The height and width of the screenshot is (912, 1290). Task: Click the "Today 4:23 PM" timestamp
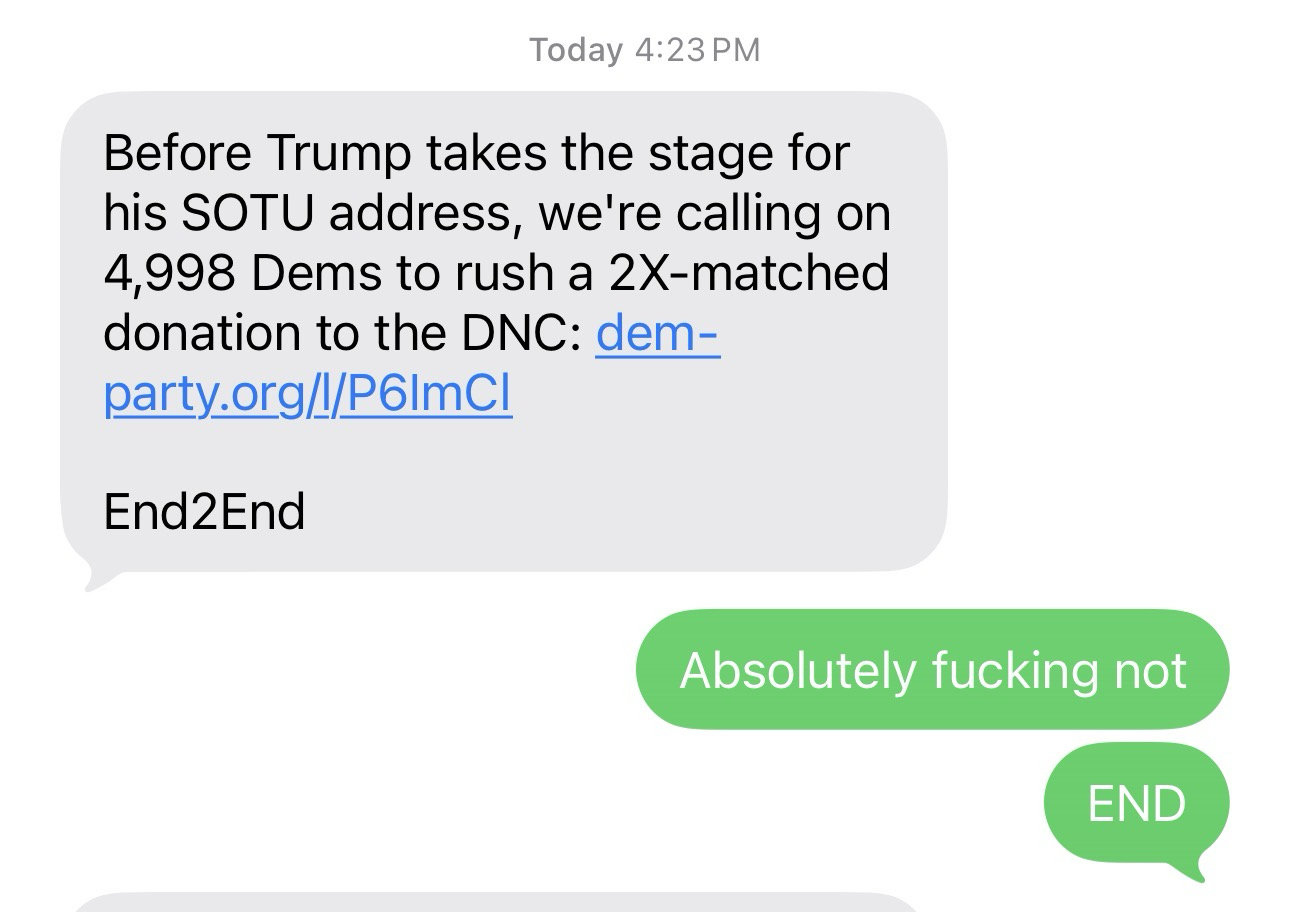click(644, 50)
